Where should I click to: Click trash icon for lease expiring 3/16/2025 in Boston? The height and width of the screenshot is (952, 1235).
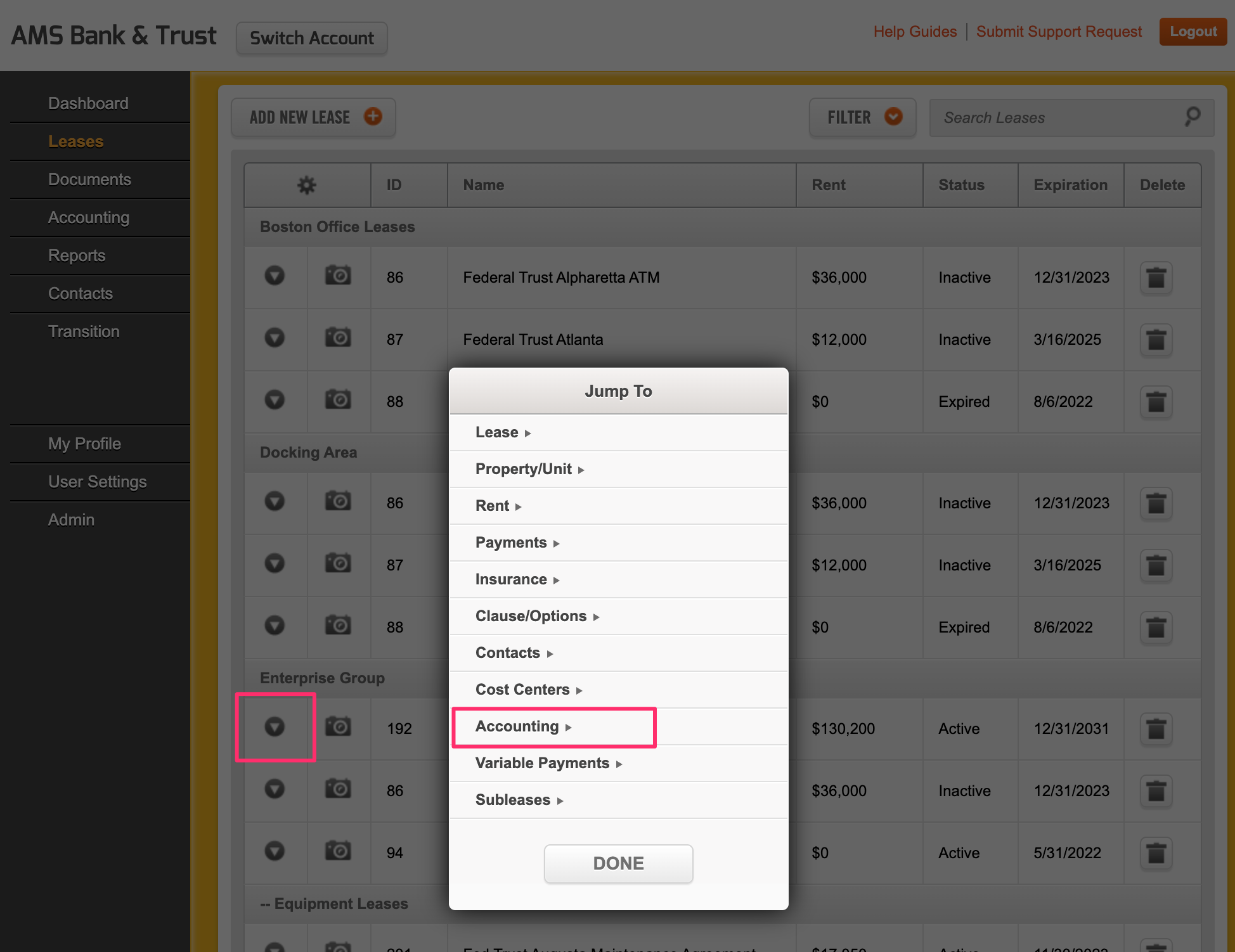pos(1156,340)
